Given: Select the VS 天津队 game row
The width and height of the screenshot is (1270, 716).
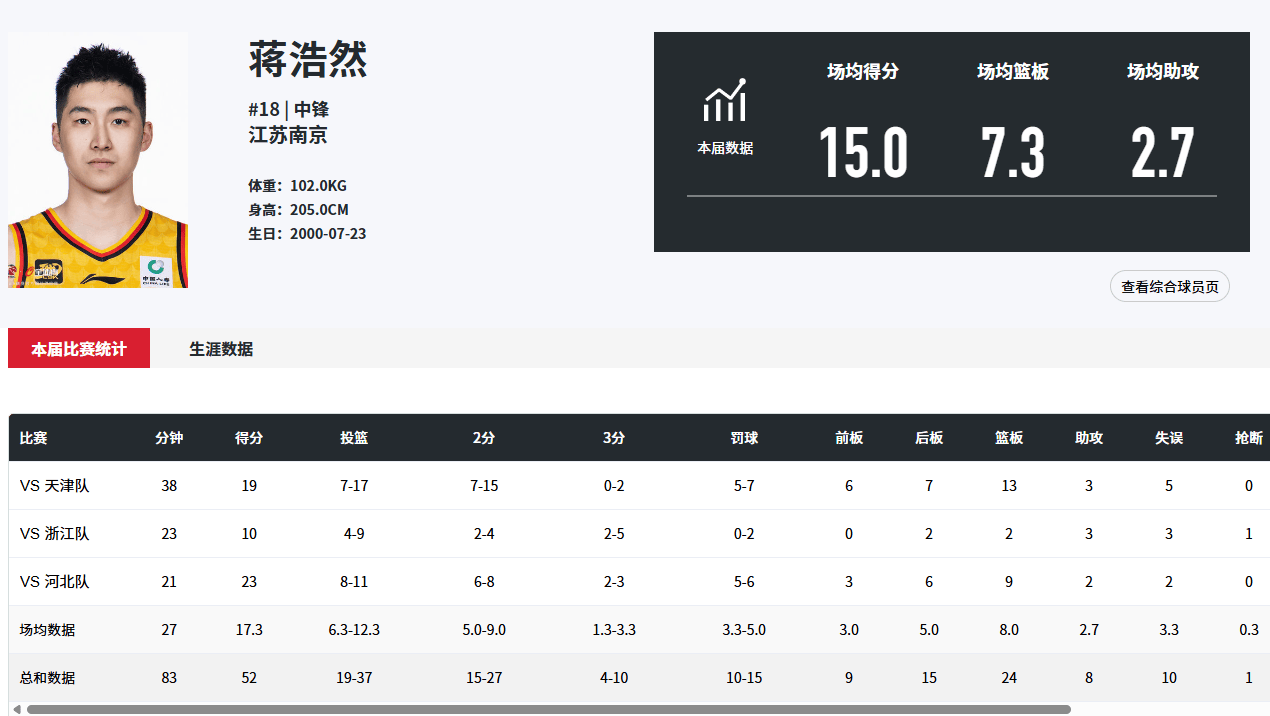Looking at the screenshot, I should [x=55, y=486].
